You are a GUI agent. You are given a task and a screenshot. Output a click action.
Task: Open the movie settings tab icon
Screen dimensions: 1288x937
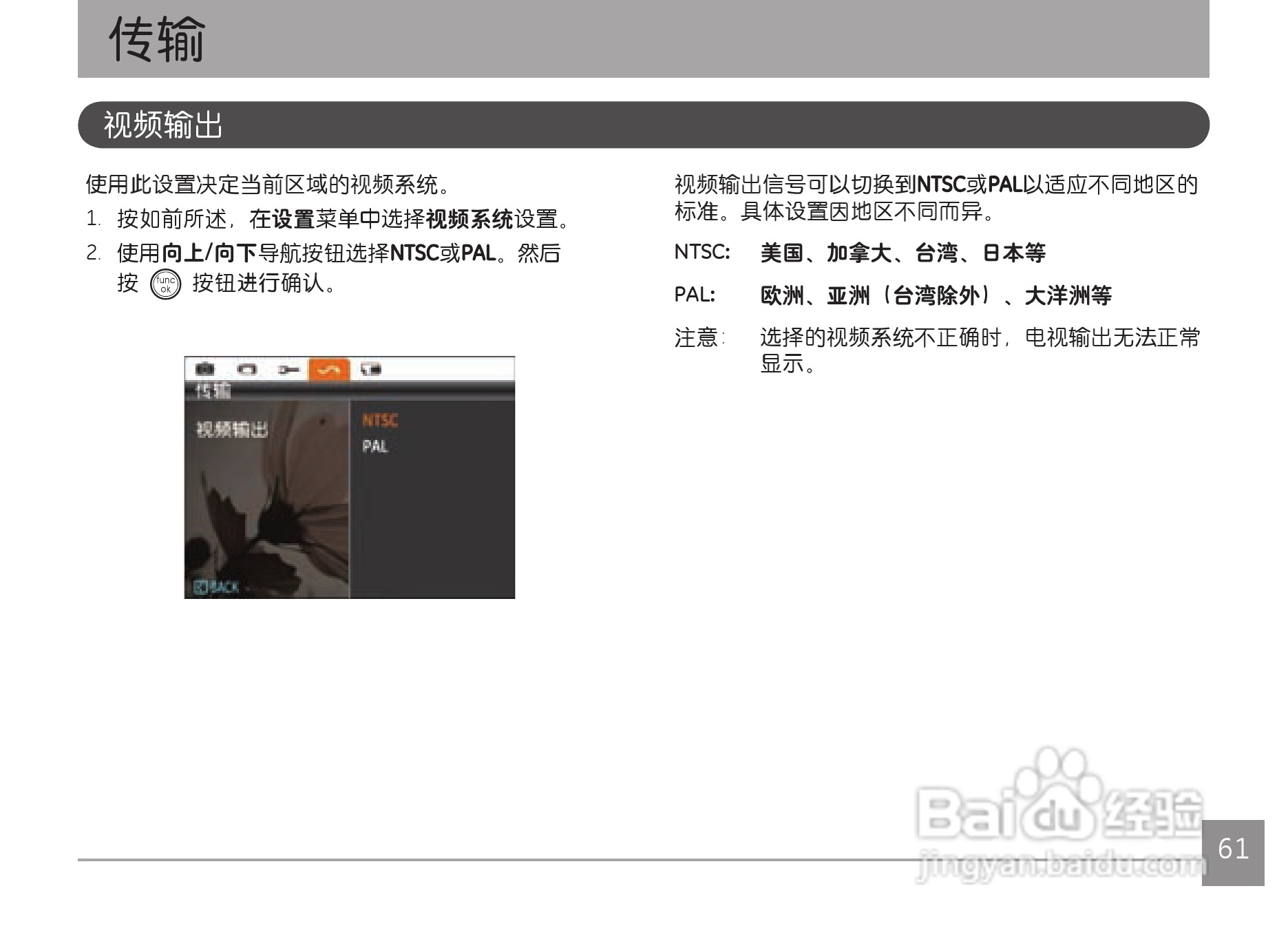tap(246, 368)
